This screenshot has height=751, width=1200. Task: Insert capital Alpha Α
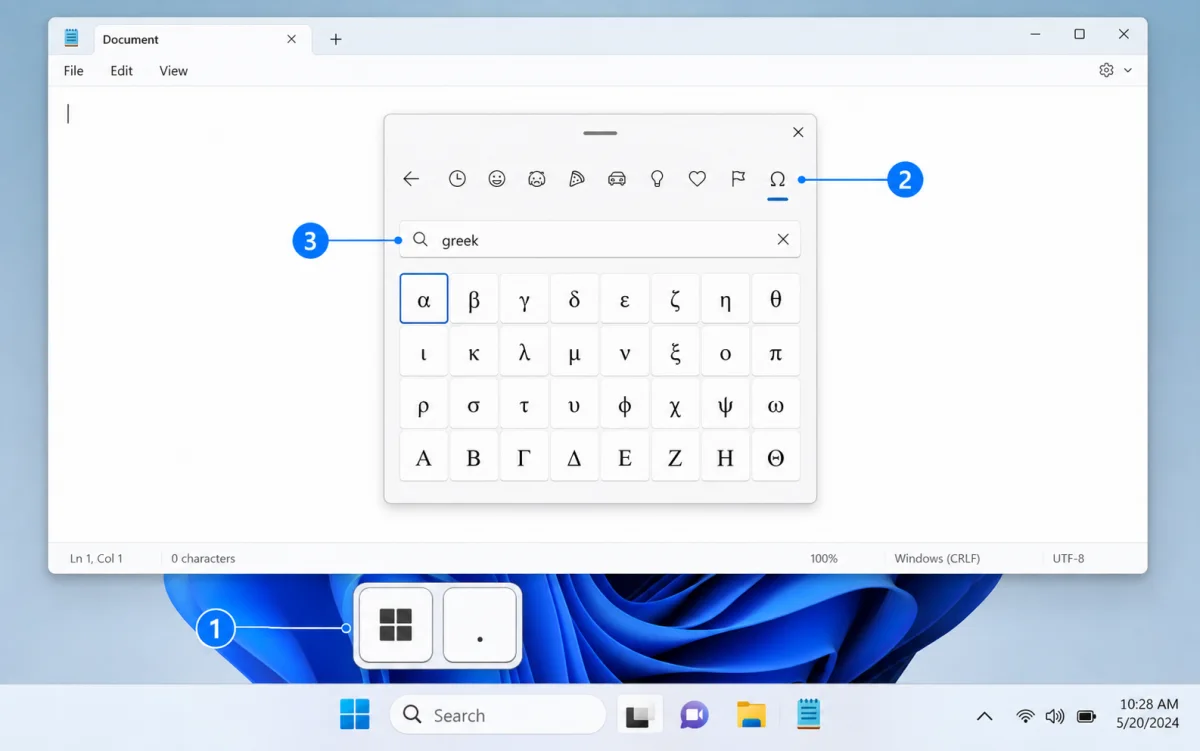pos(424,457)
